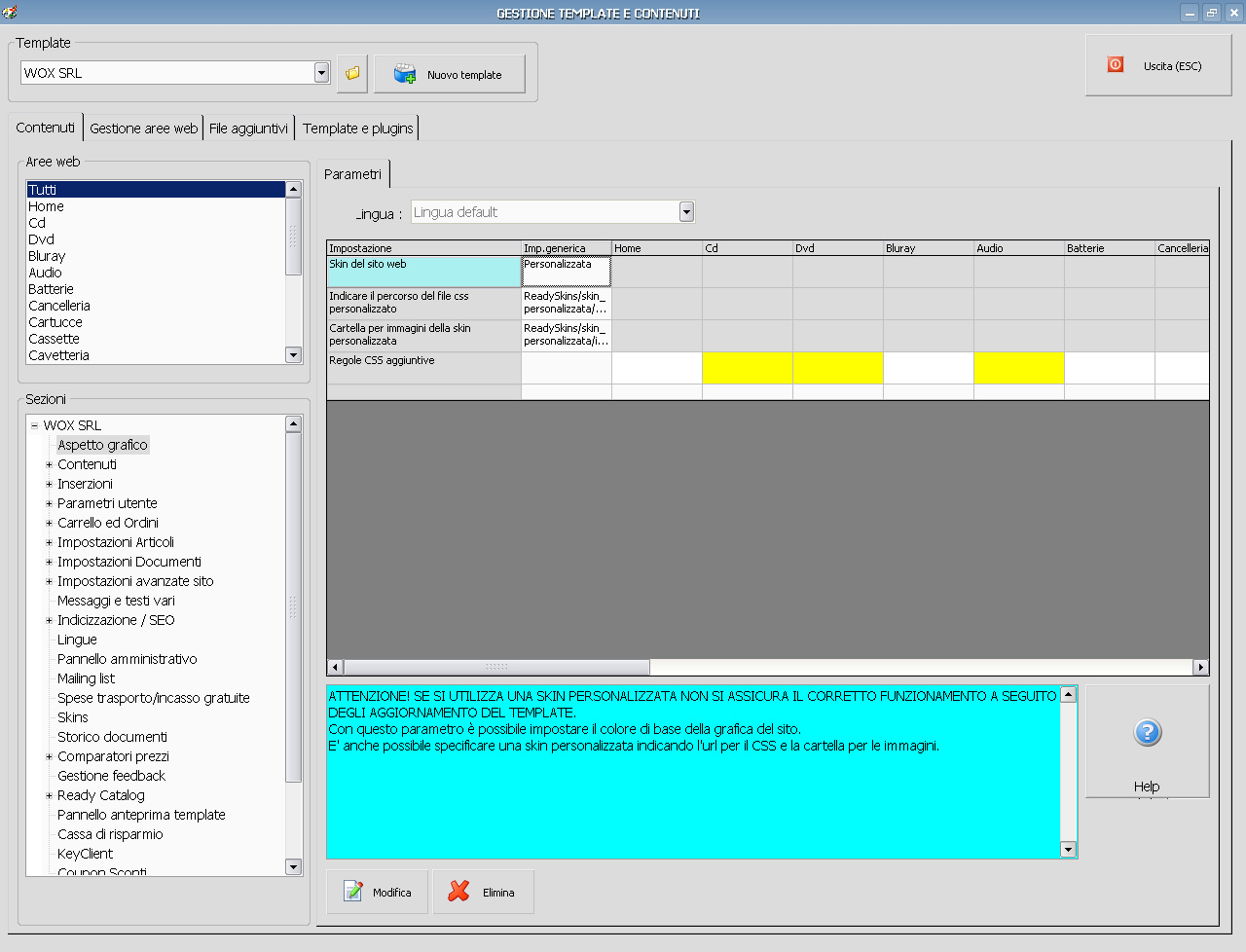The width and height of the screenshot is (1246, 952).
Task: Collapse the WOX SRL root node
Action: (34, 425)
